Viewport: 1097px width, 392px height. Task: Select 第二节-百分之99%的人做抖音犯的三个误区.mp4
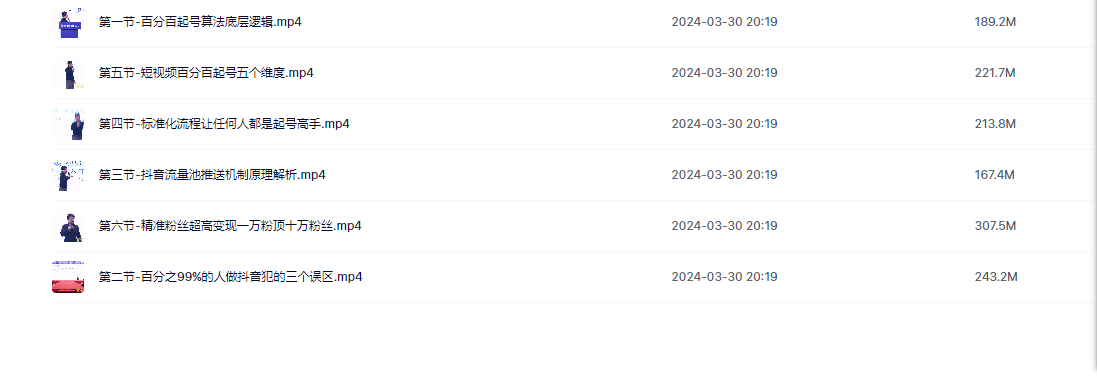click(231, 276)
